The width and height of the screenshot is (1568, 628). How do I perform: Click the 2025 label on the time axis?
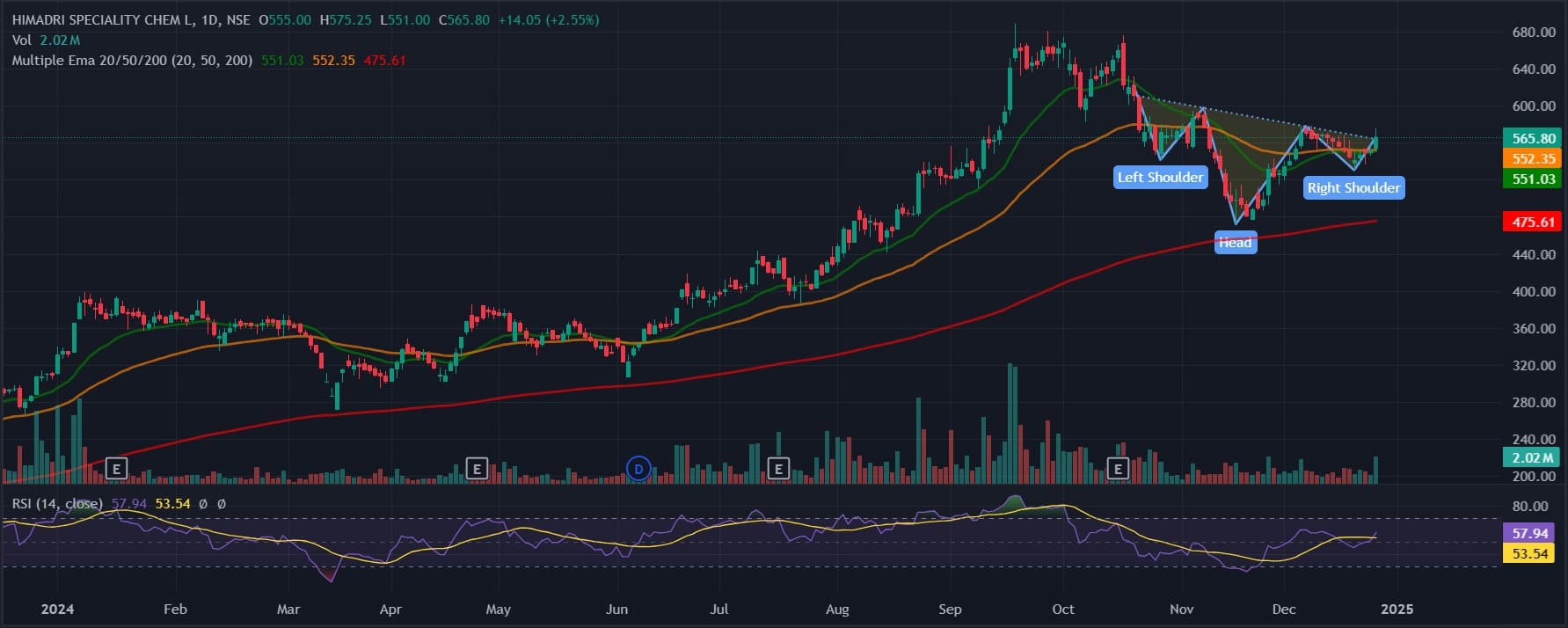[1397, 610]
